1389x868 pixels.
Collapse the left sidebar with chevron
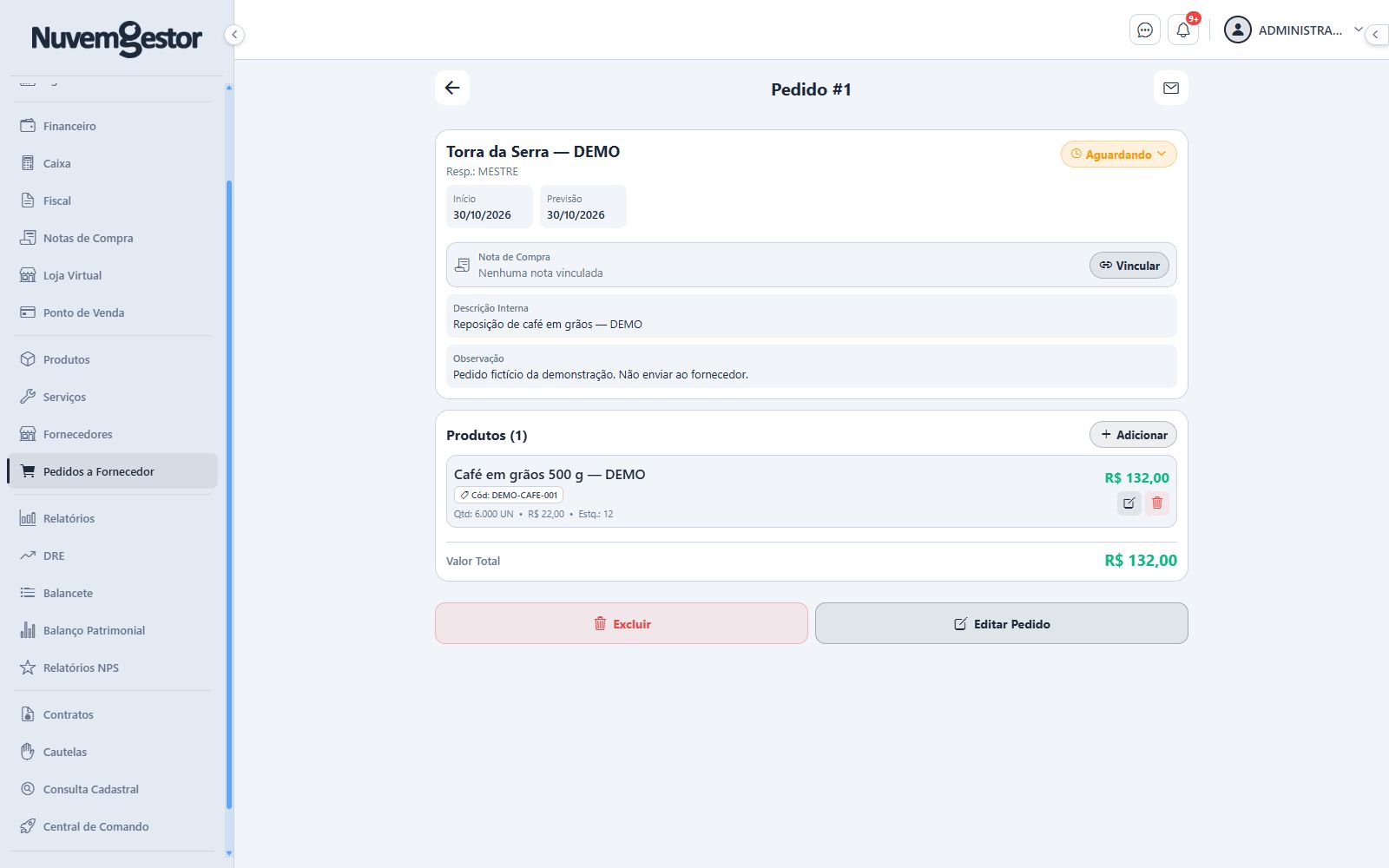(234, 35)
